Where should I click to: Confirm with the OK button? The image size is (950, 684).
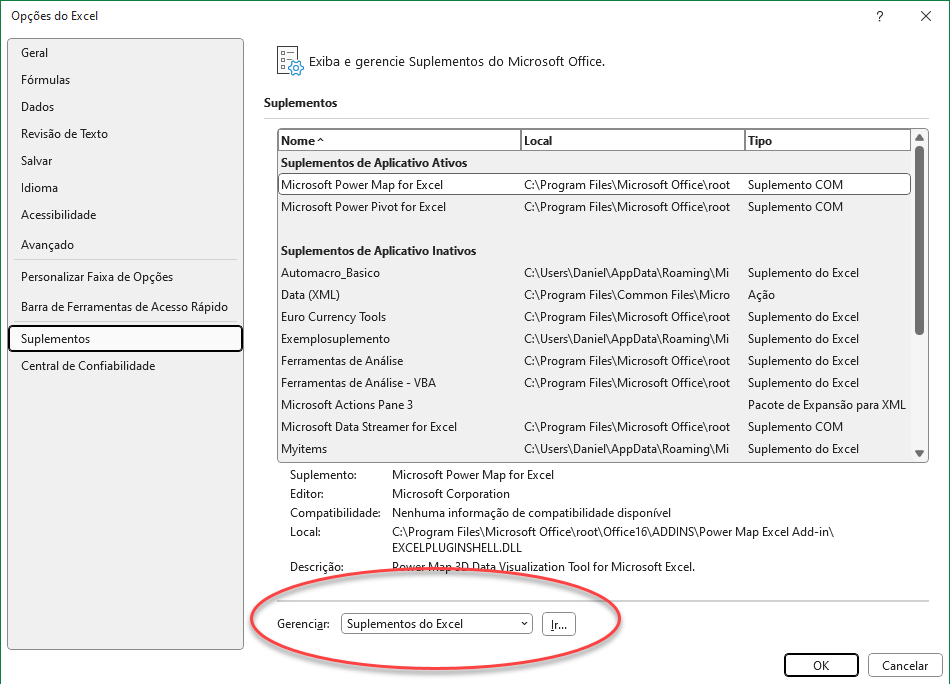click(x=821, y=665)
